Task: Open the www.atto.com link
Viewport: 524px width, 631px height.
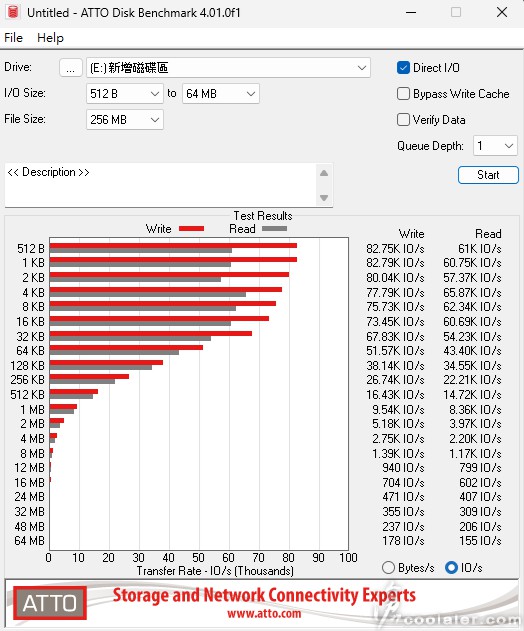Action: [x=264, y=614]
